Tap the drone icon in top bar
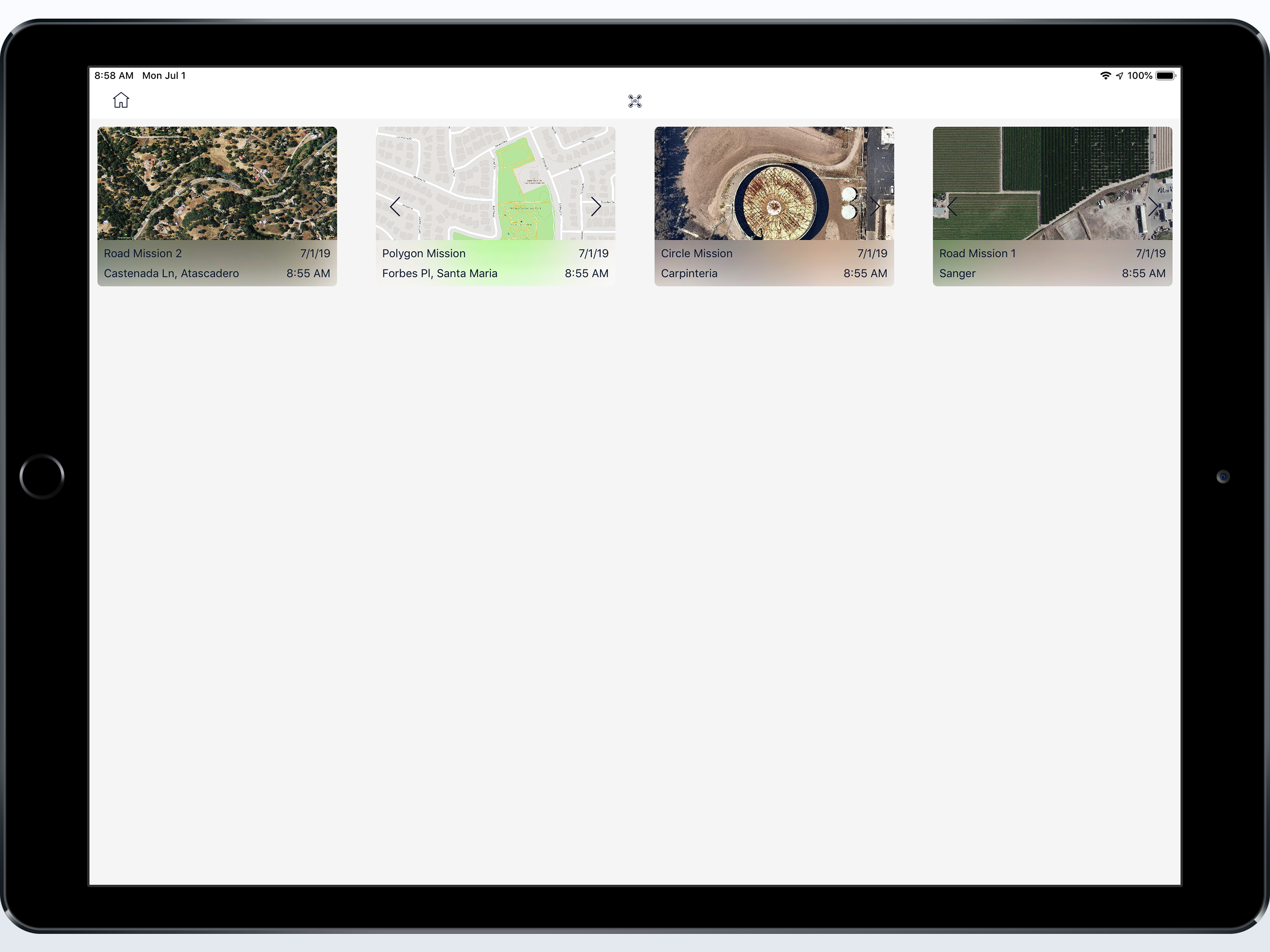 click(x=635, y=101)
